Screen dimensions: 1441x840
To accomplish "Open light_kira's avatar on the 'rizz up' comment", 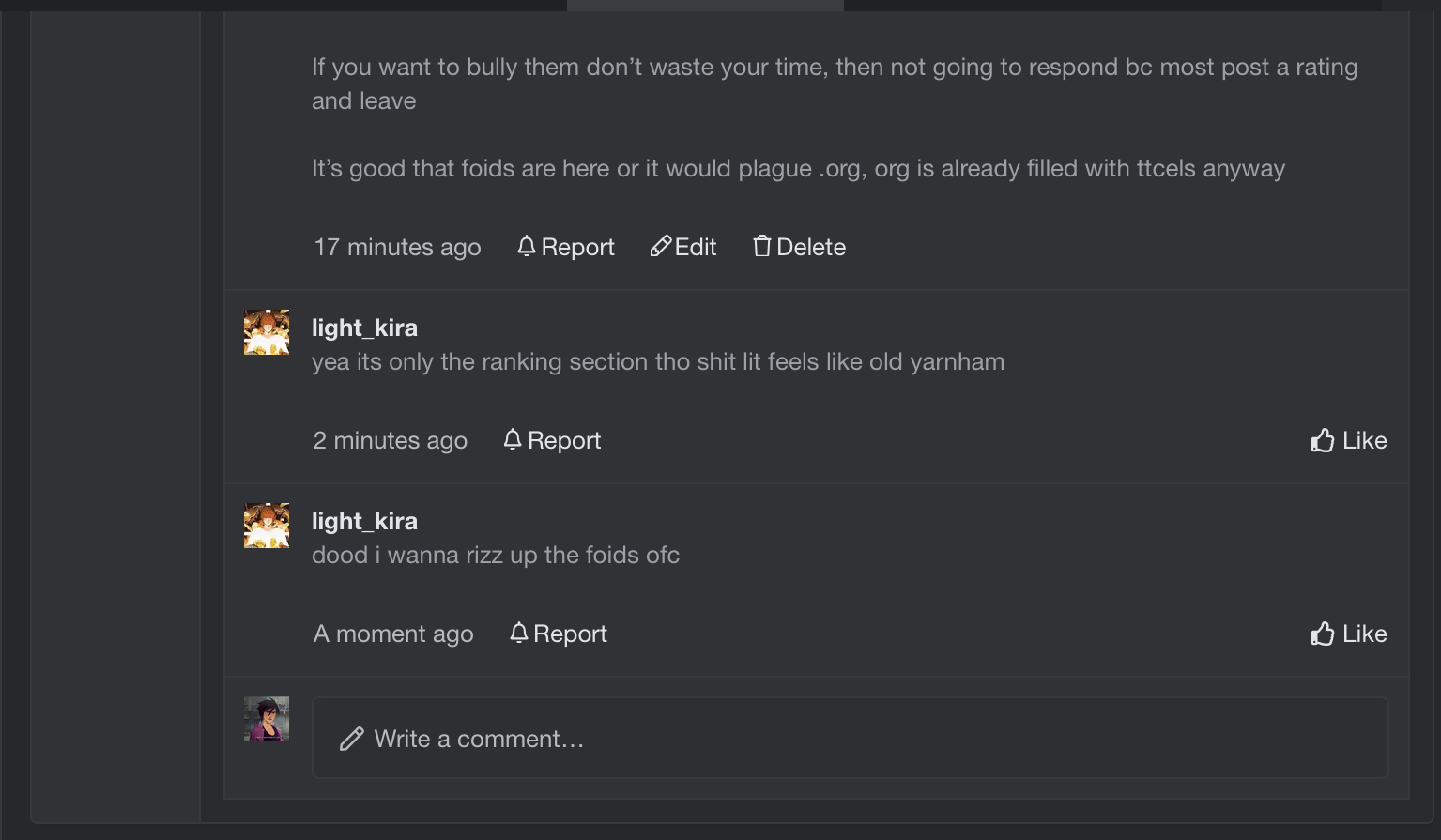I will pyautogui.click(x=267, y=526).
